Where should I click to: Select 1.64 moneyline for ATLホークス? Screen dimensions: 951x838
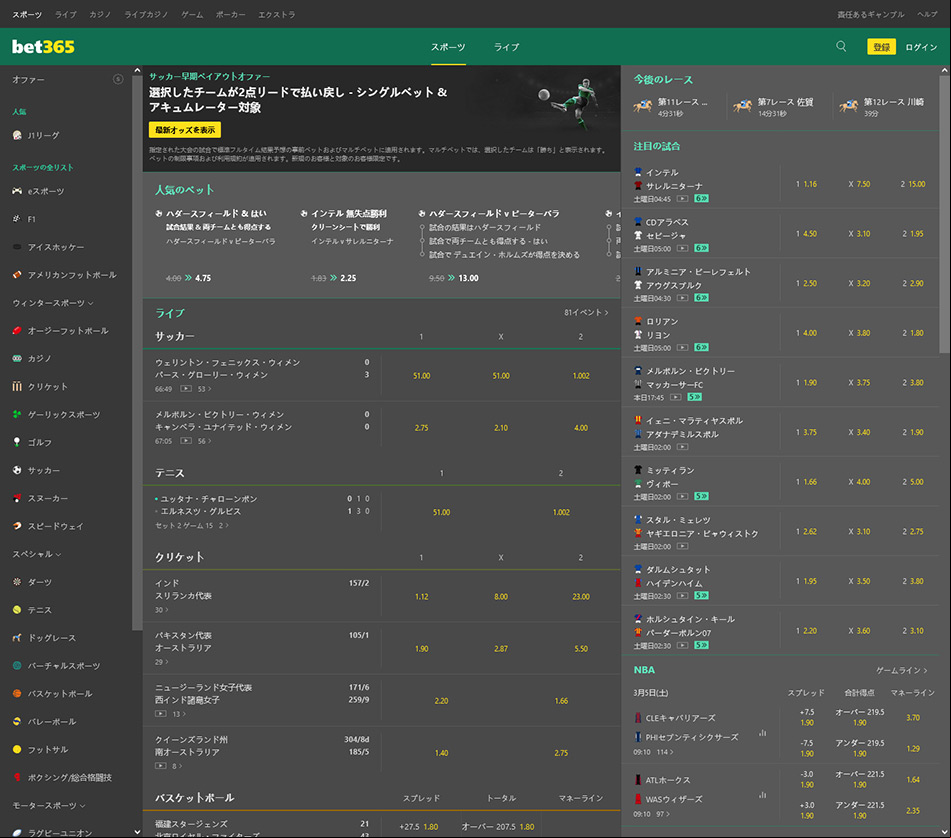point(913,780)
